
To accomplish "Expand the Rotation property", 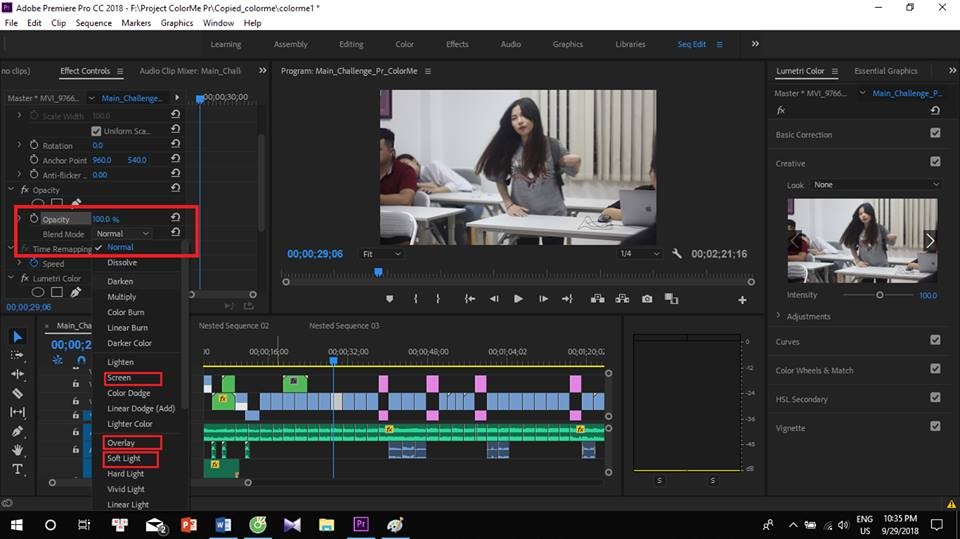I will click(x=19, y=145).
